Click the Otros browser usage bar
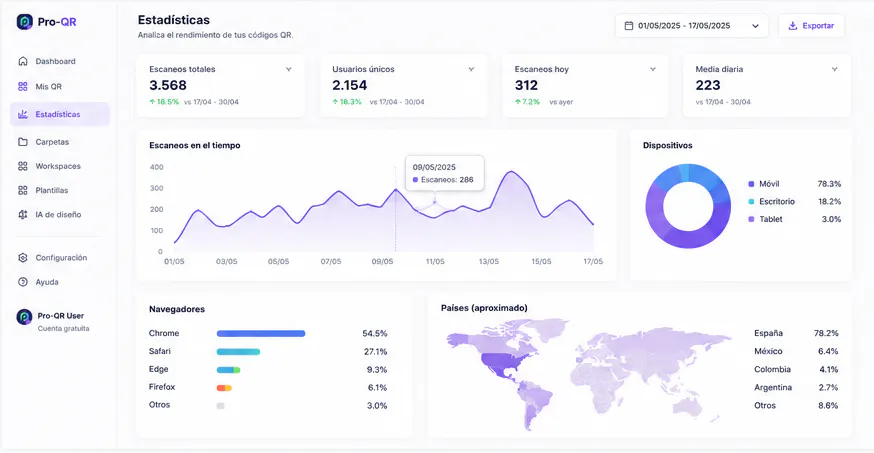The height and width of the screenshot is (453, 874). [220, 406]
